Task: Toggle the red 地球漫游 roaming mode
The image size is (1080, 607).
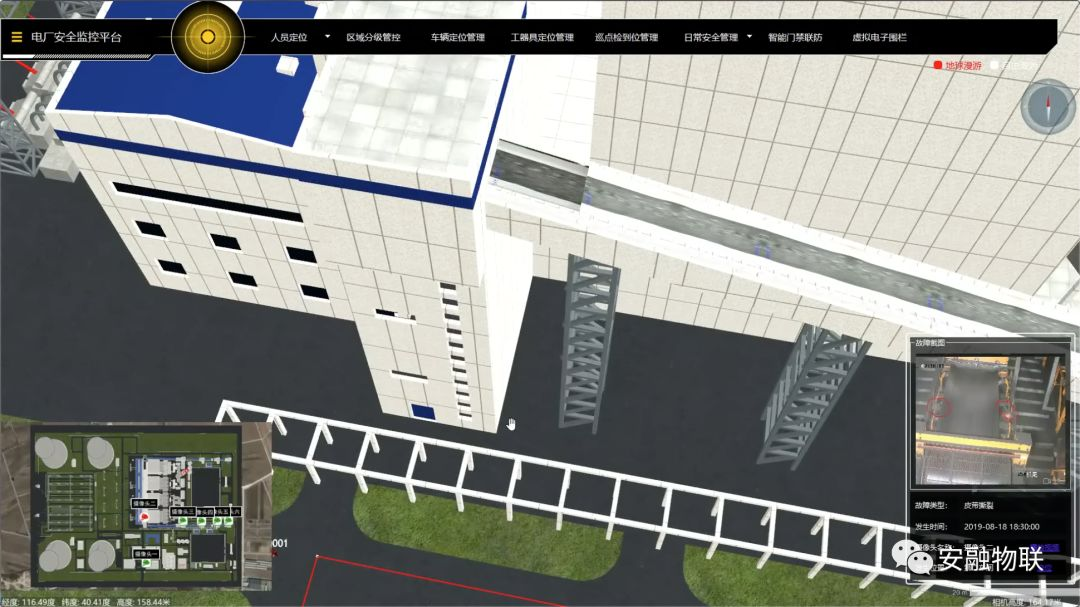Action: (957, 65)
